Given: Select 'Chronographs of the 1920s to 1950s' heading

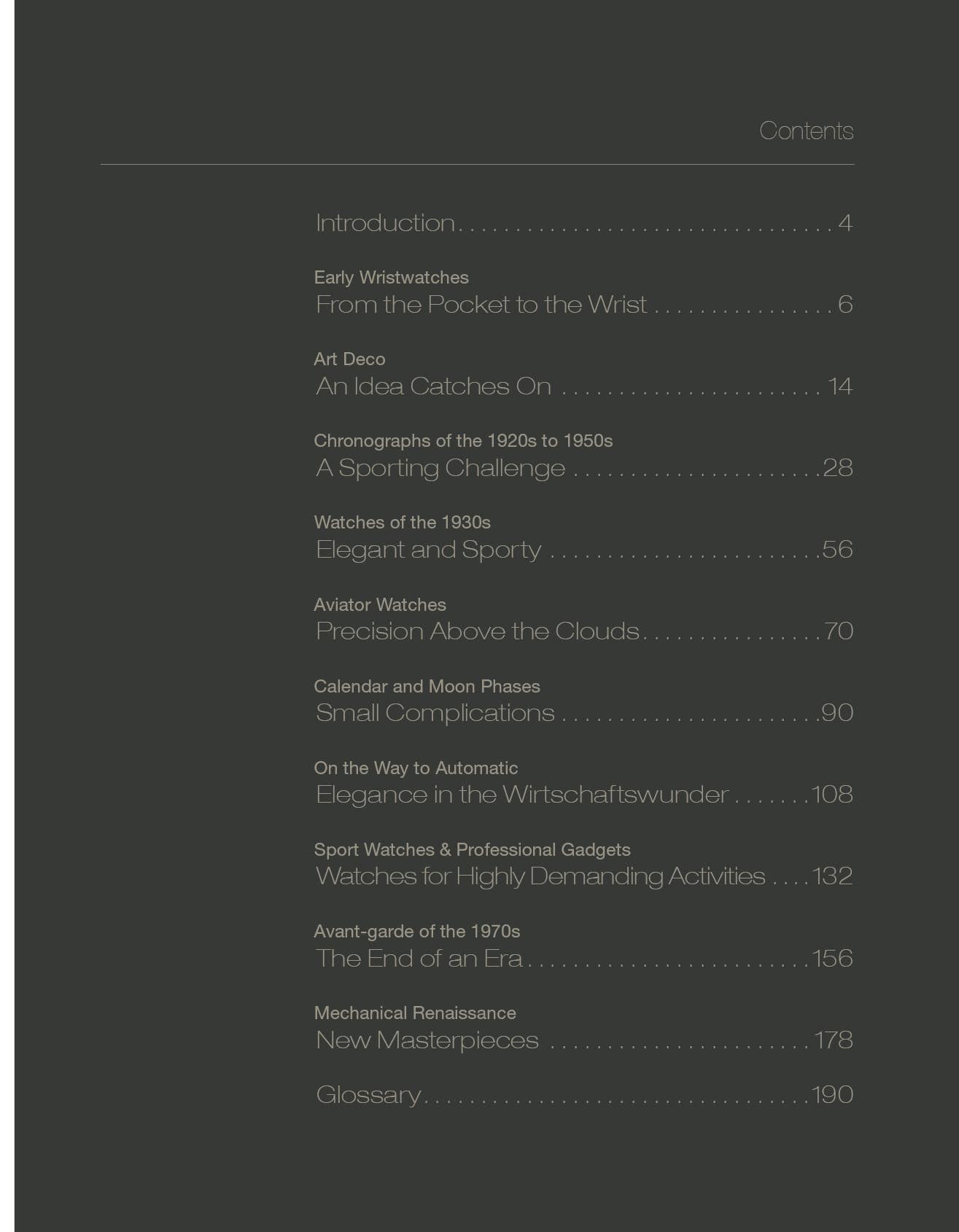Looking at the screenshot, I should [463, 441].
